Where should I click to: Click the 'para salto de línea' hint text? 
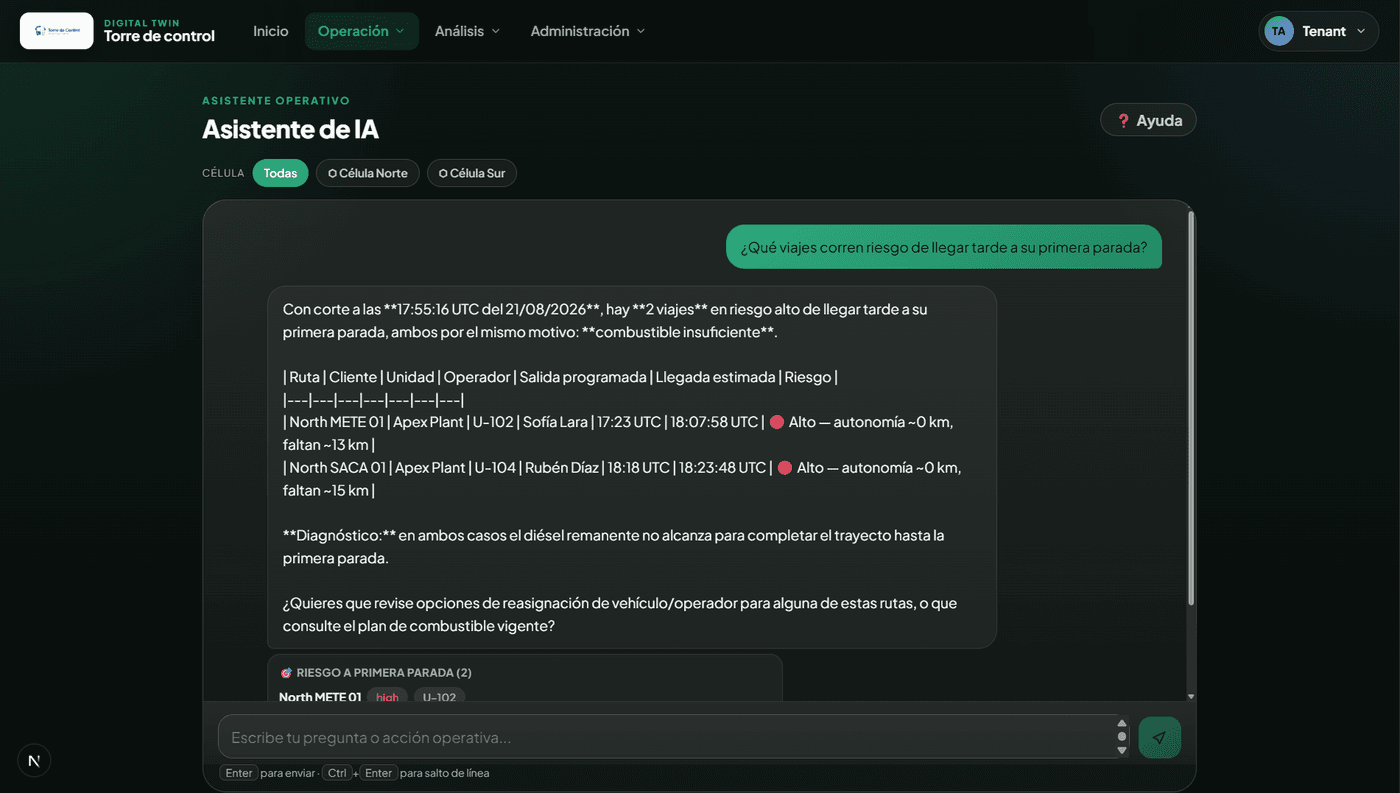pos(445,773)
